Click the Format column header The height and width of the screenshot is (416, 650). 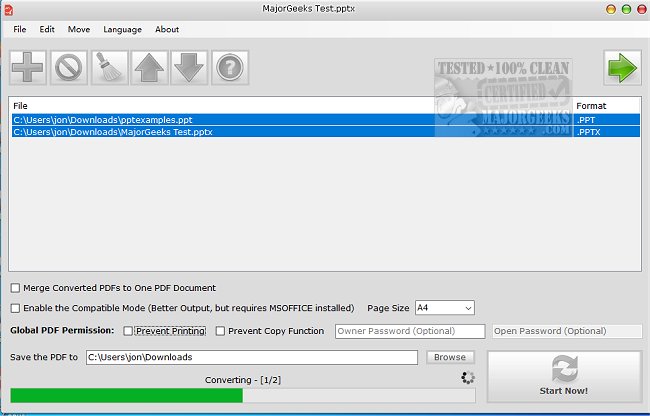[591, 106]
